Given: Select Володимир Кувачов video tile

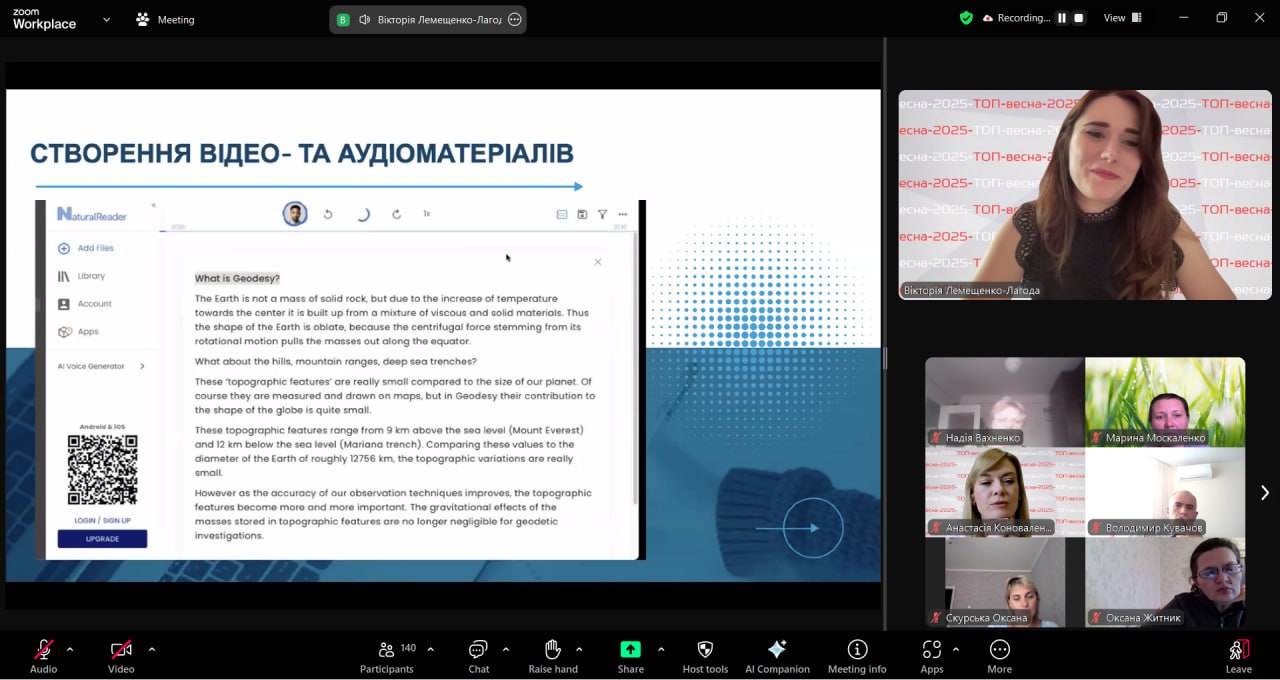Looking at the screenshot, I should point(1165,492).
